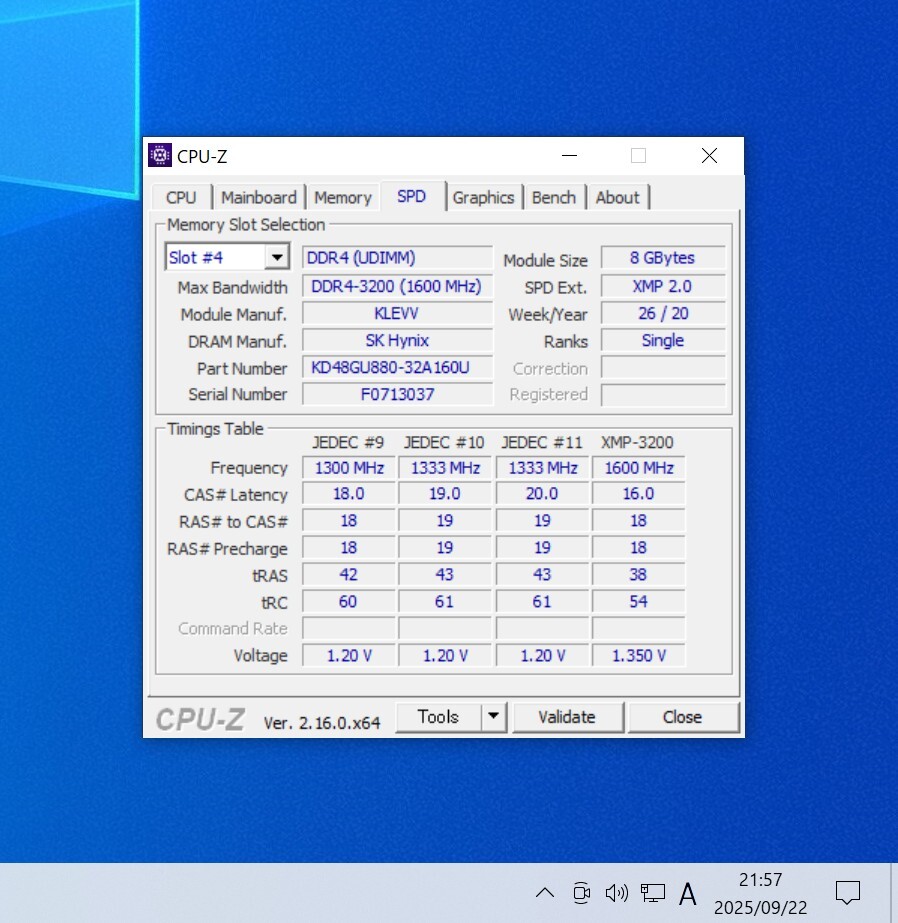Toggle the IME input mode 'A' indicator
The width and height of the screenshot is (898, 923).
pos(687,894)
